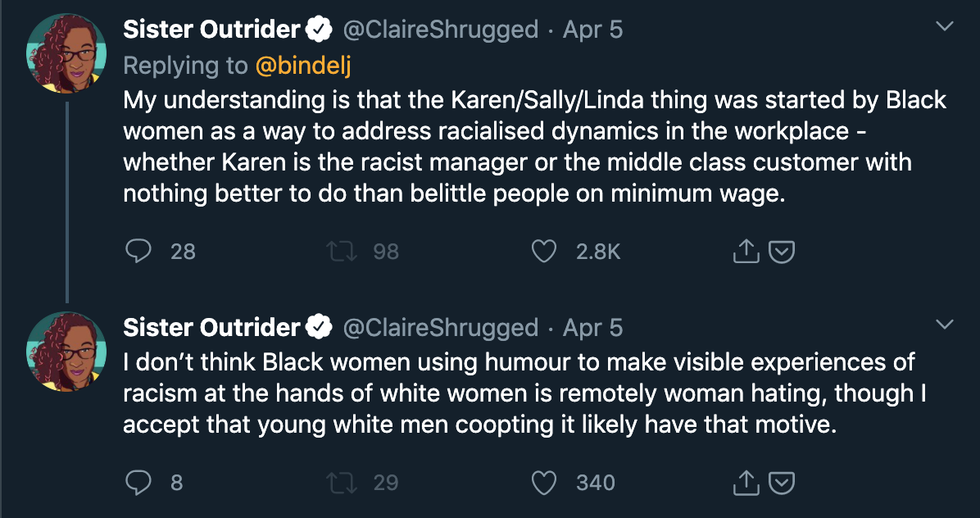The width and height of the screenshot is (980, 518).
Task: Like the tweet with 340 likes
Action: (544, 483)
